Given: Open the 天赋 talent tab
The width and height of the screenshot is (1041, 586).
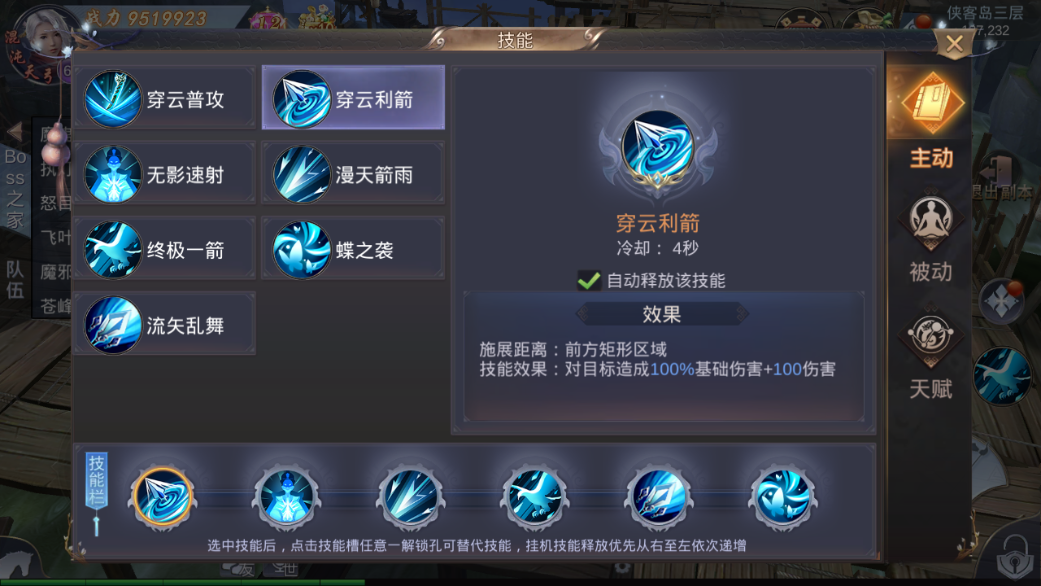Looking at the screenshot, I should 931,353.
